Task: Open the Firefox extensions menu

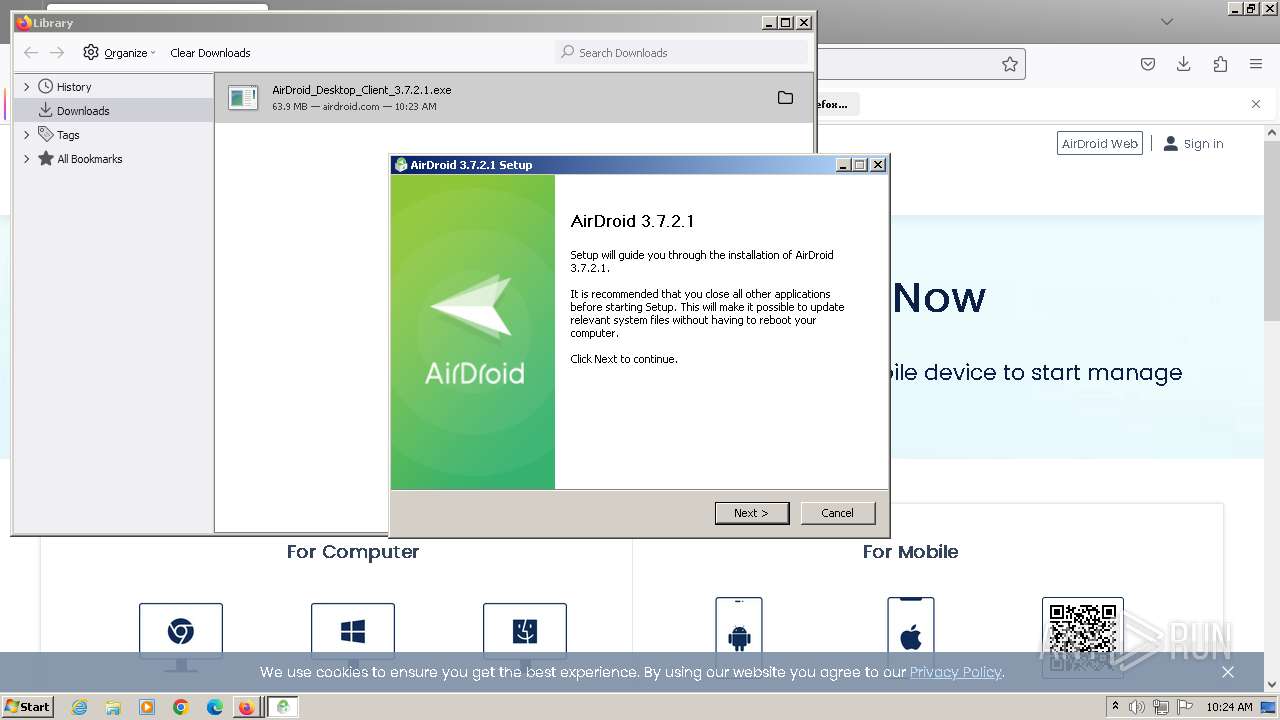Action: coord(1220,64)
